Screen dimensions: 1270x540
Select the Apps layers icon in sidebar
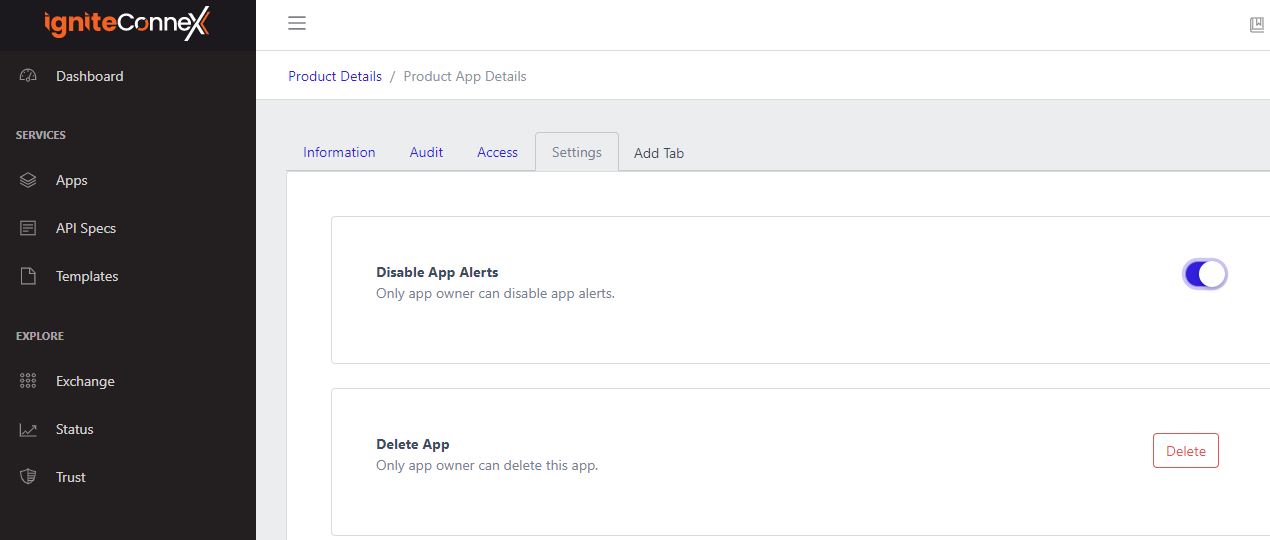point(28,181)
